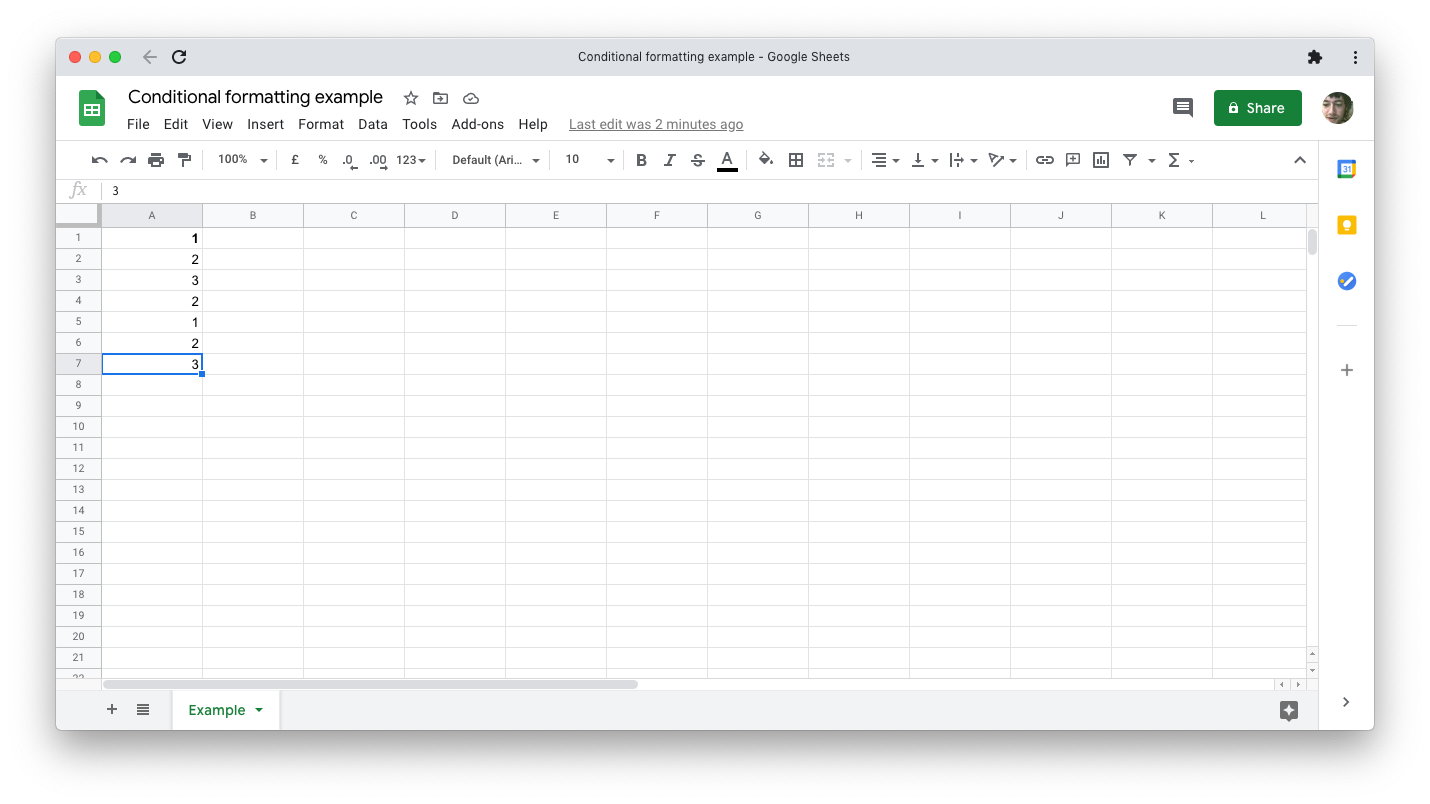Open horizontal align dropdown

[885, 160]
